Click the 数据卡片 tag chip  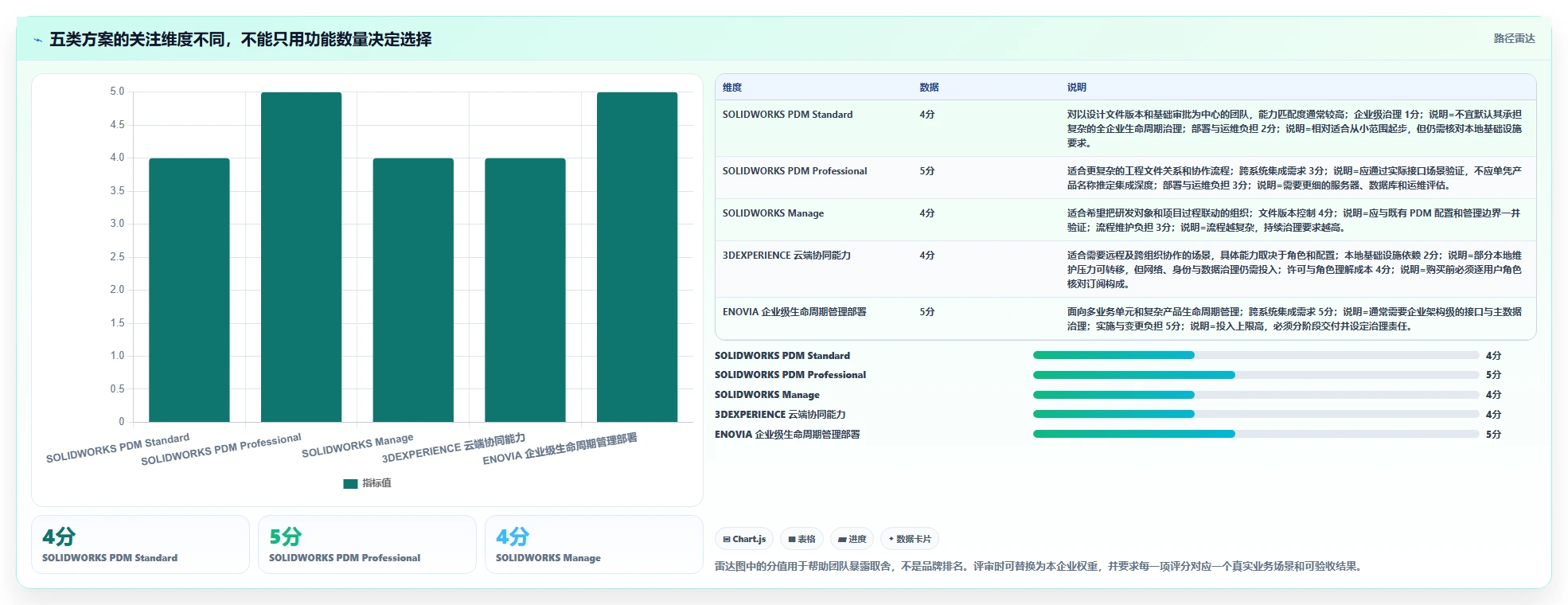(910, 539)
